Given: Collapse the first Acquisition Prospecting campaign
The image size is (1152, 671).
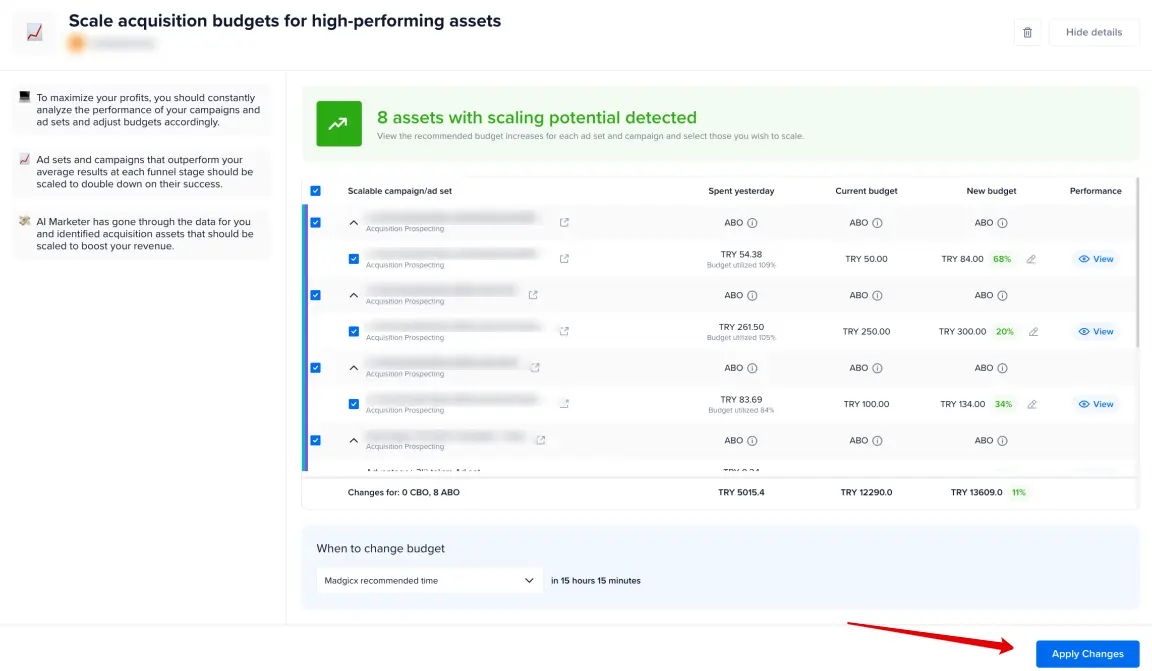Looking at the screenshot, I should coord(352,222).
